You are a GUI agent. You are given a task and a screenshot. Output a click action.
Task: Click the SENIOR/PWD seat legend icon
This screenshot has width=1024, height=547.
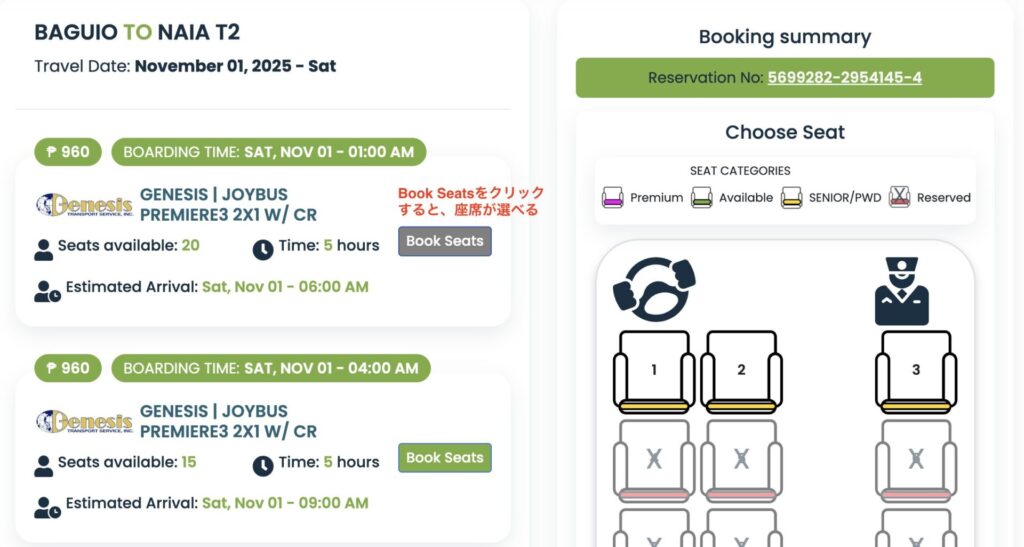(x=792, y=197)
